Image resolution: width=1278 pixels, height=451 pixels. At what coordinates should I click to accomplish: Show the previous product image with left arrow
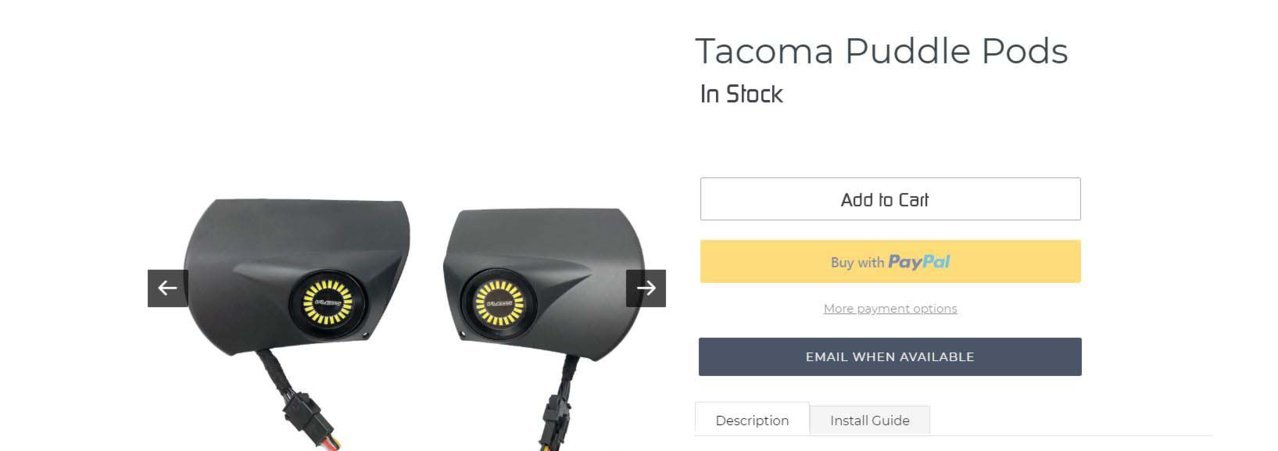coord(168,288)
